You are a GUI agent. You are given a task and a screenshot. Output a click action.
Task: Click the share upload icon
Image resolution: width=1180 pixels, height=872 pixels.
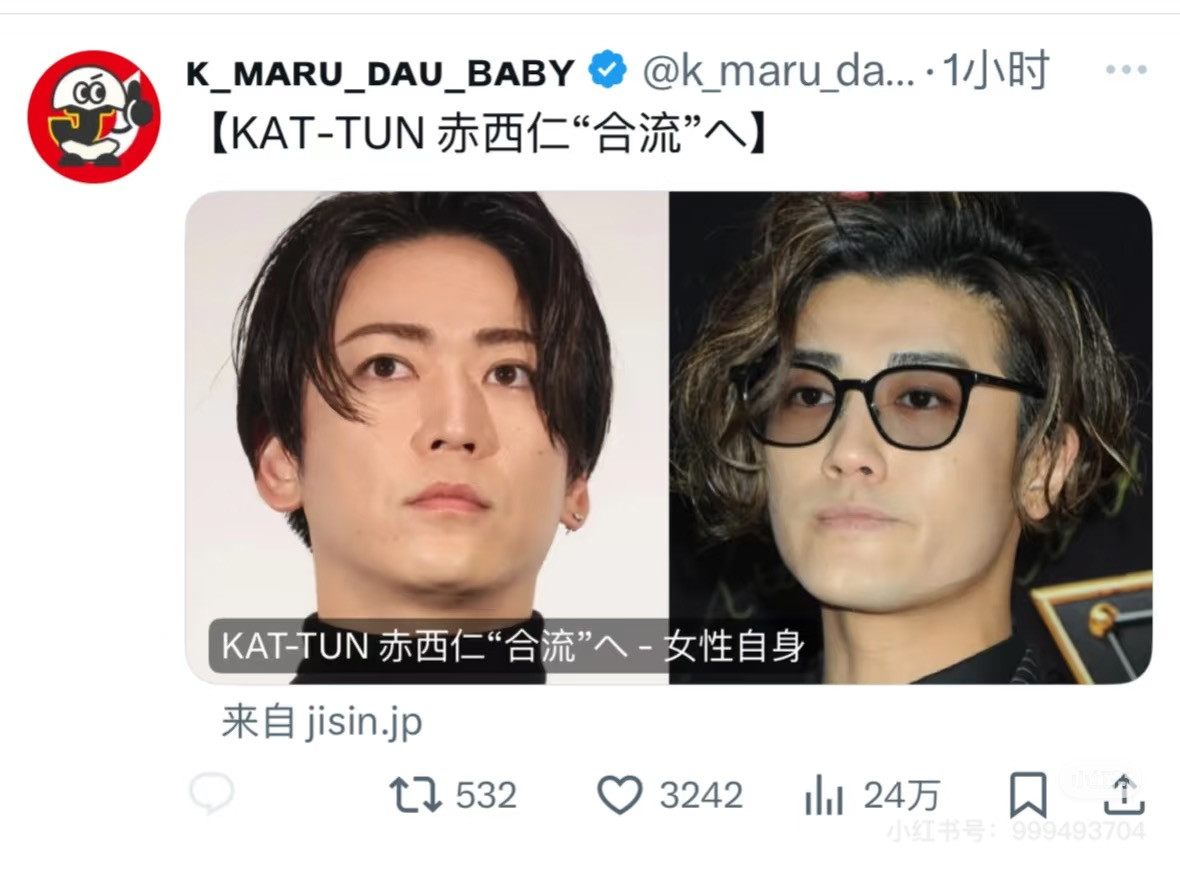coord(1124,795)
